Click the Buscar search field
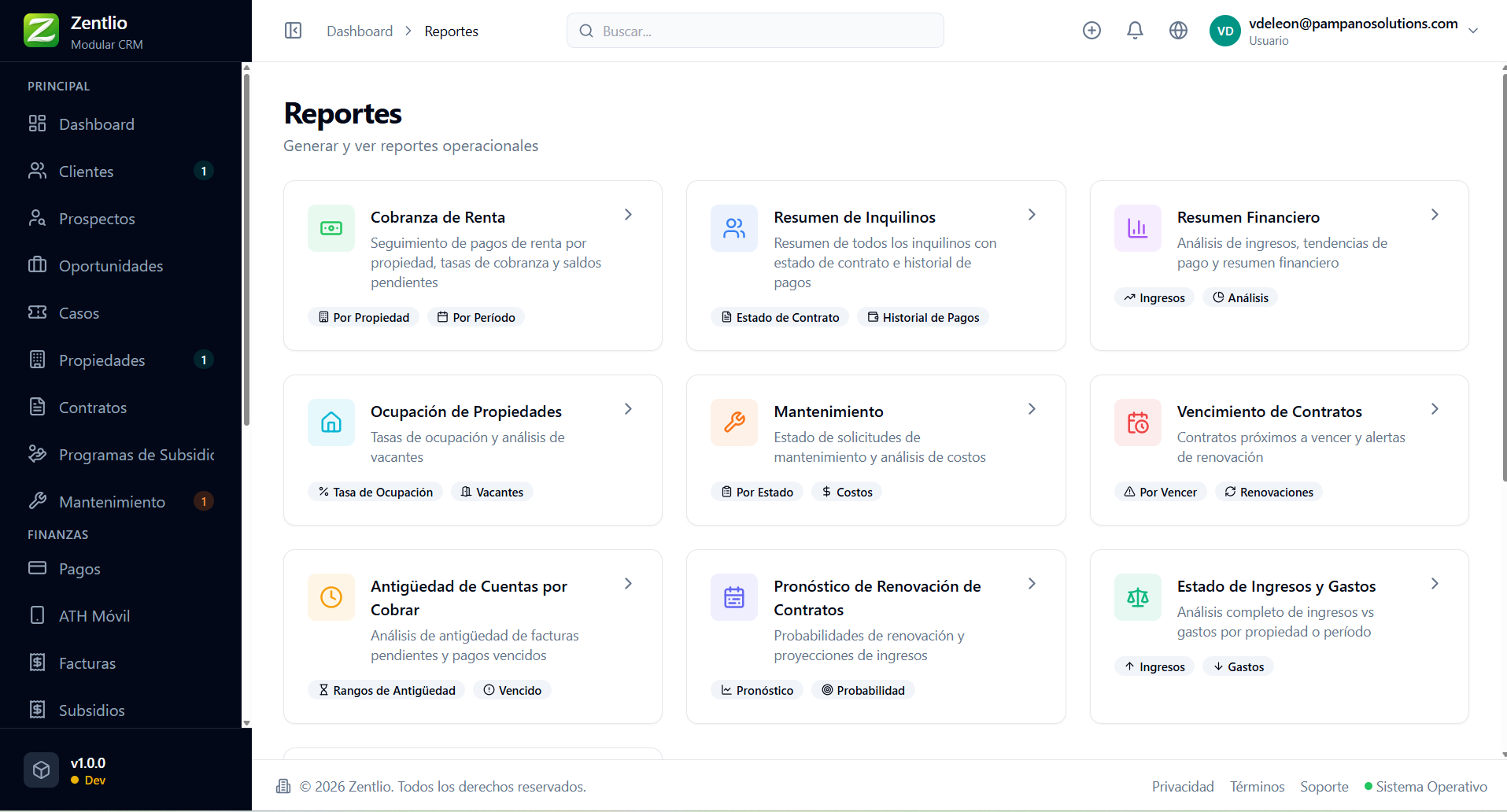Screen dimensions: 1507x812 pyautogui.click(x=755, y=31)
